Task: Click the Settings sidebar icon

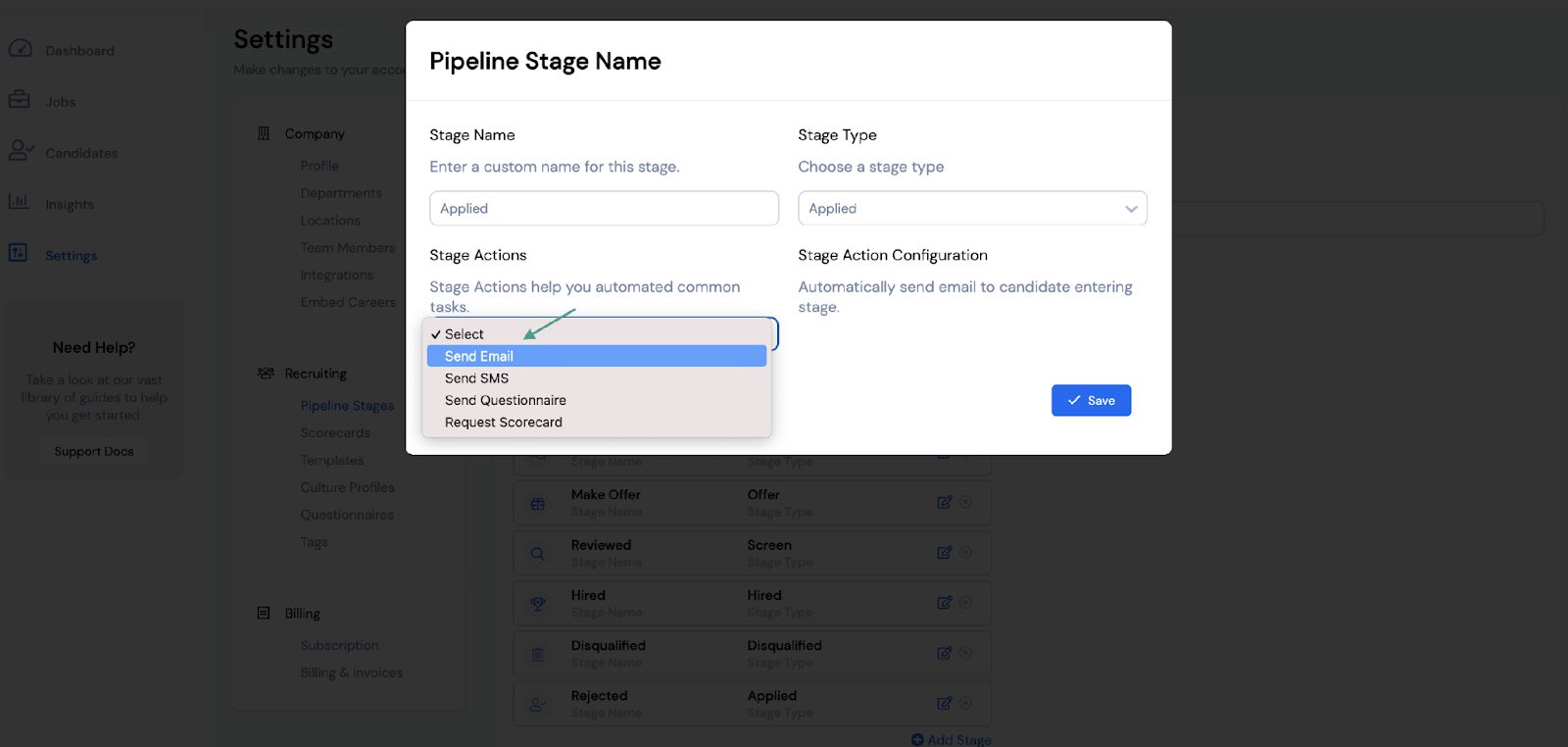Action: pyautogui.click(x=19, y=253)
